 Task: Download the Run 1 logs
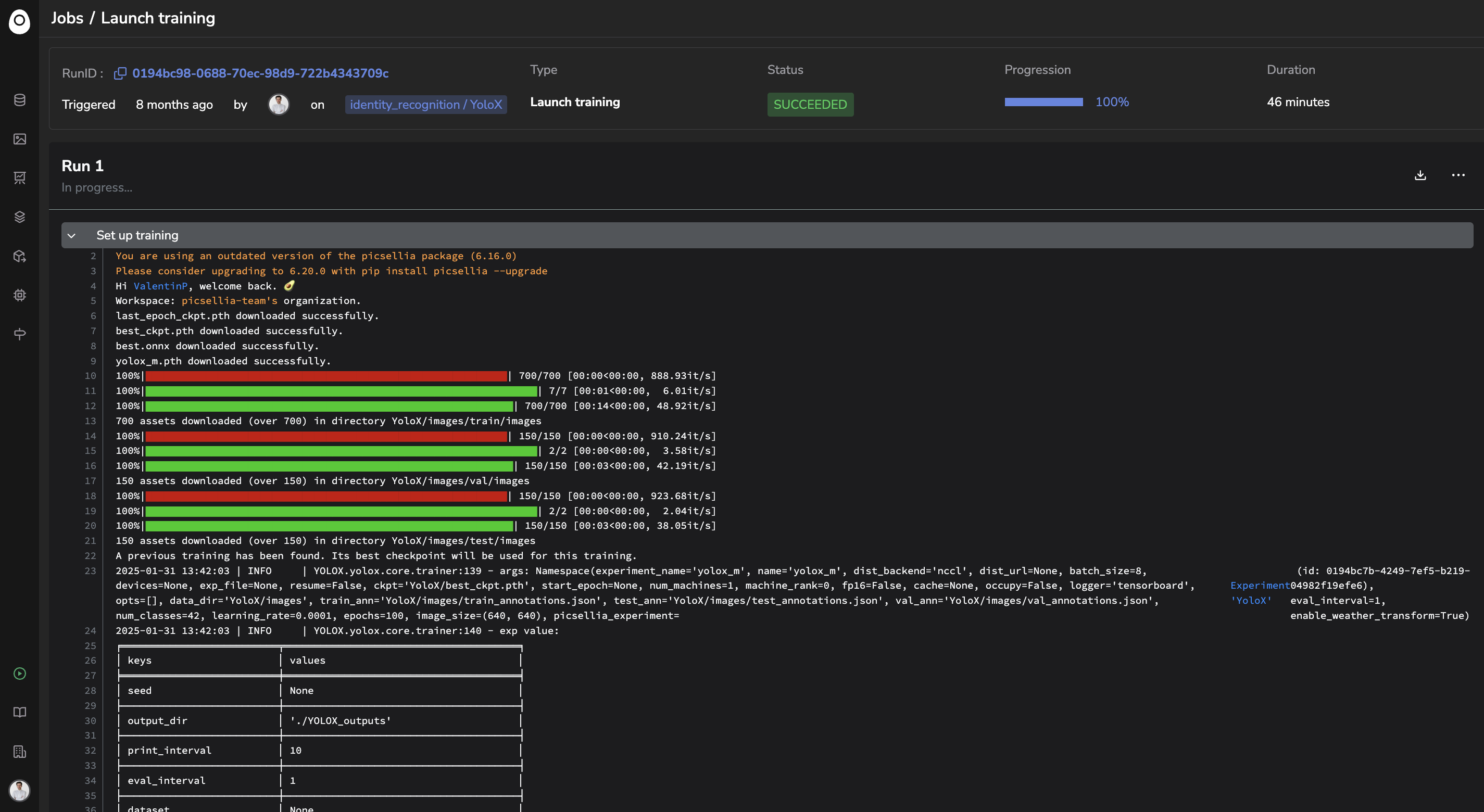[1420, 175]
